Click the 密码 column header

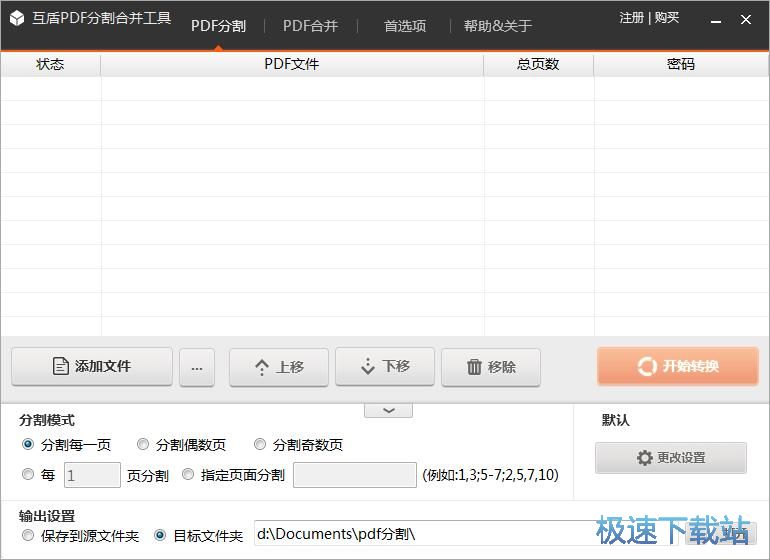point(681,64)
